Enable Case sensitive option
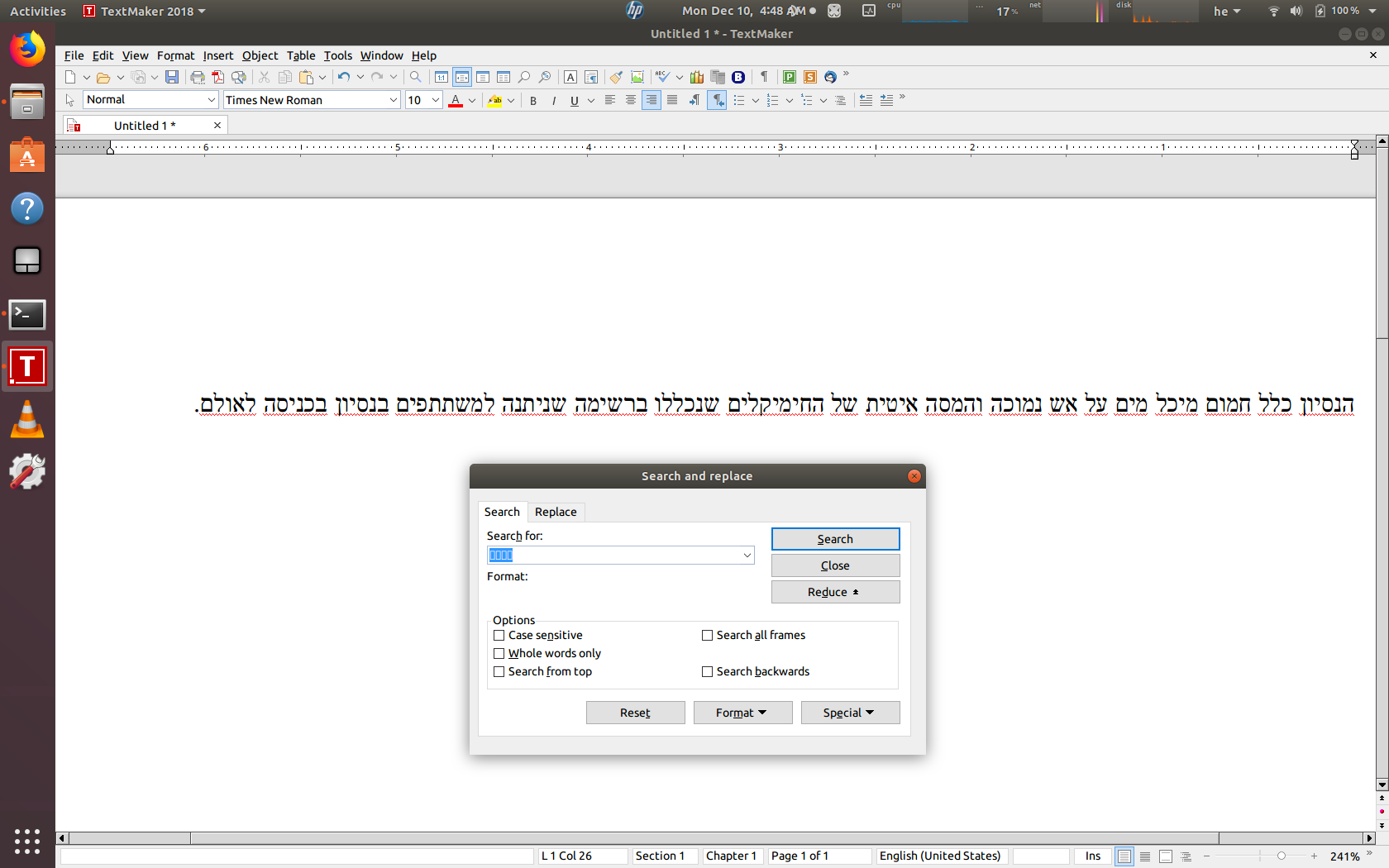Viewport: 1389px width, 868px height. click(x=499, y=636)
